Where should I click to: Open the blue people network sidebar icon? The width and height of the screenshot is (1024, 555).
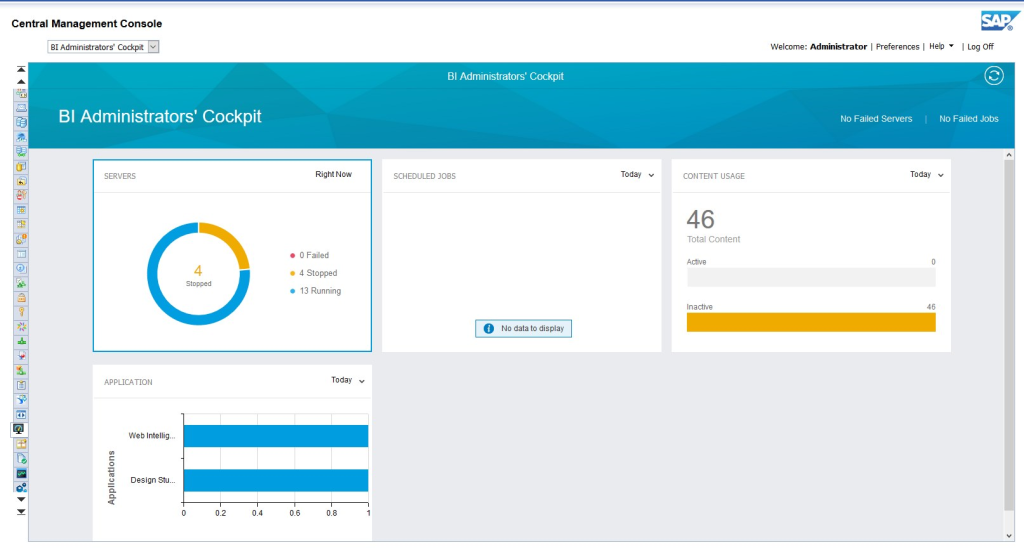pyautogui.click(x=22, y=137)
